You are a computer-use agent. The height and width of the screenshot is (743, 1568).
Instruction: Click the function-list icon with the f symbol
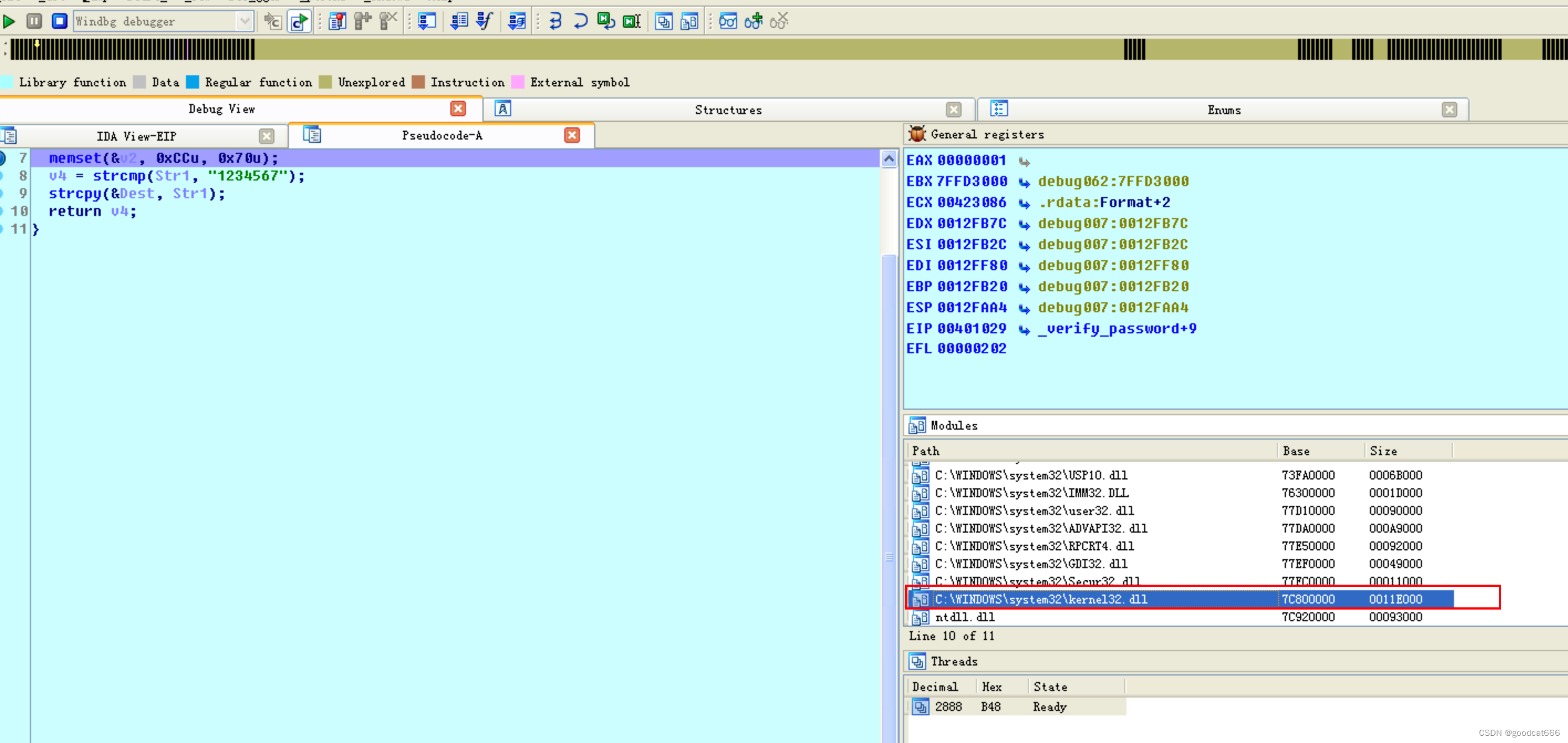coord(485,22)
